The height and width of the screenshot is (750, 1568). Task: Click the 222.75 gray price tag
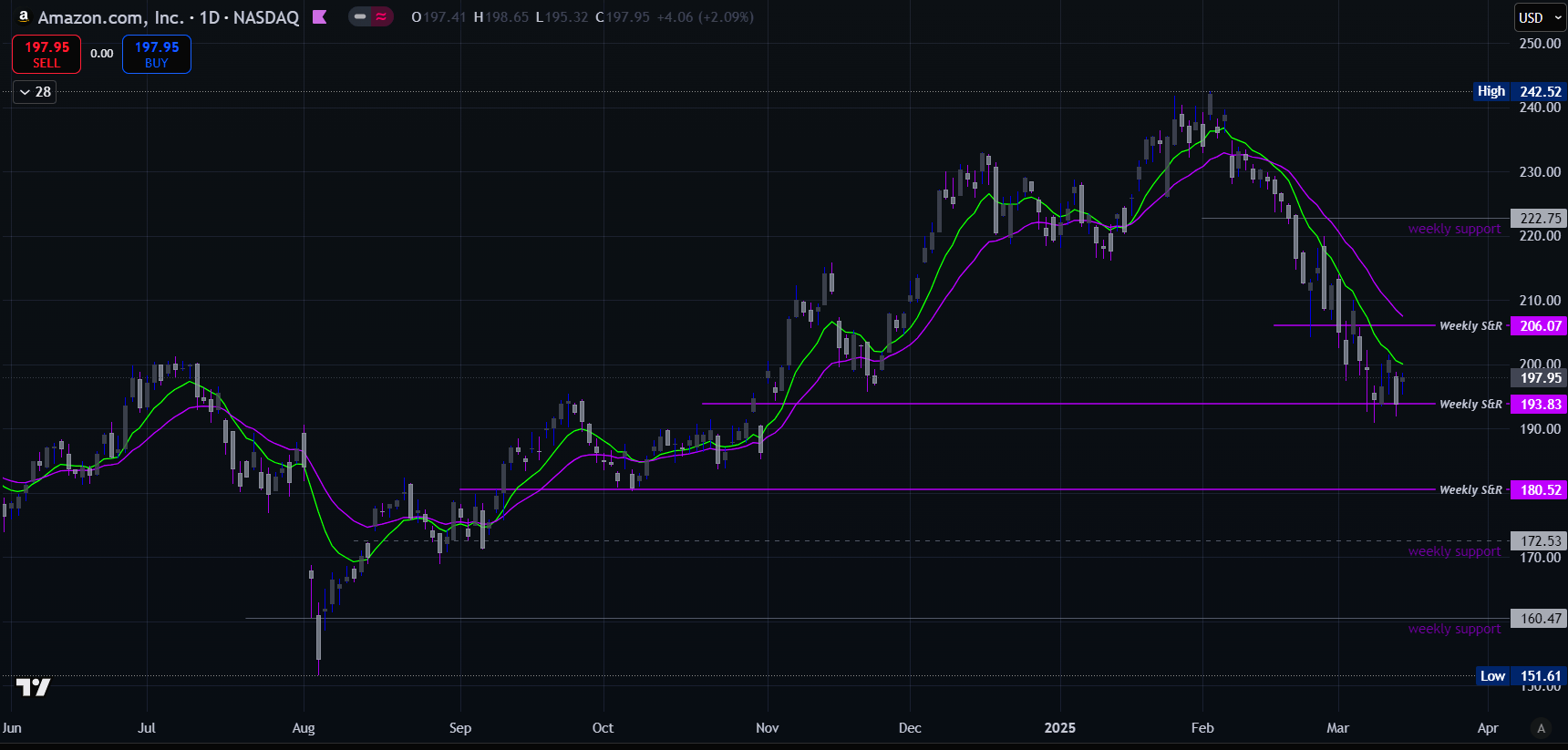pos(1539,218)
